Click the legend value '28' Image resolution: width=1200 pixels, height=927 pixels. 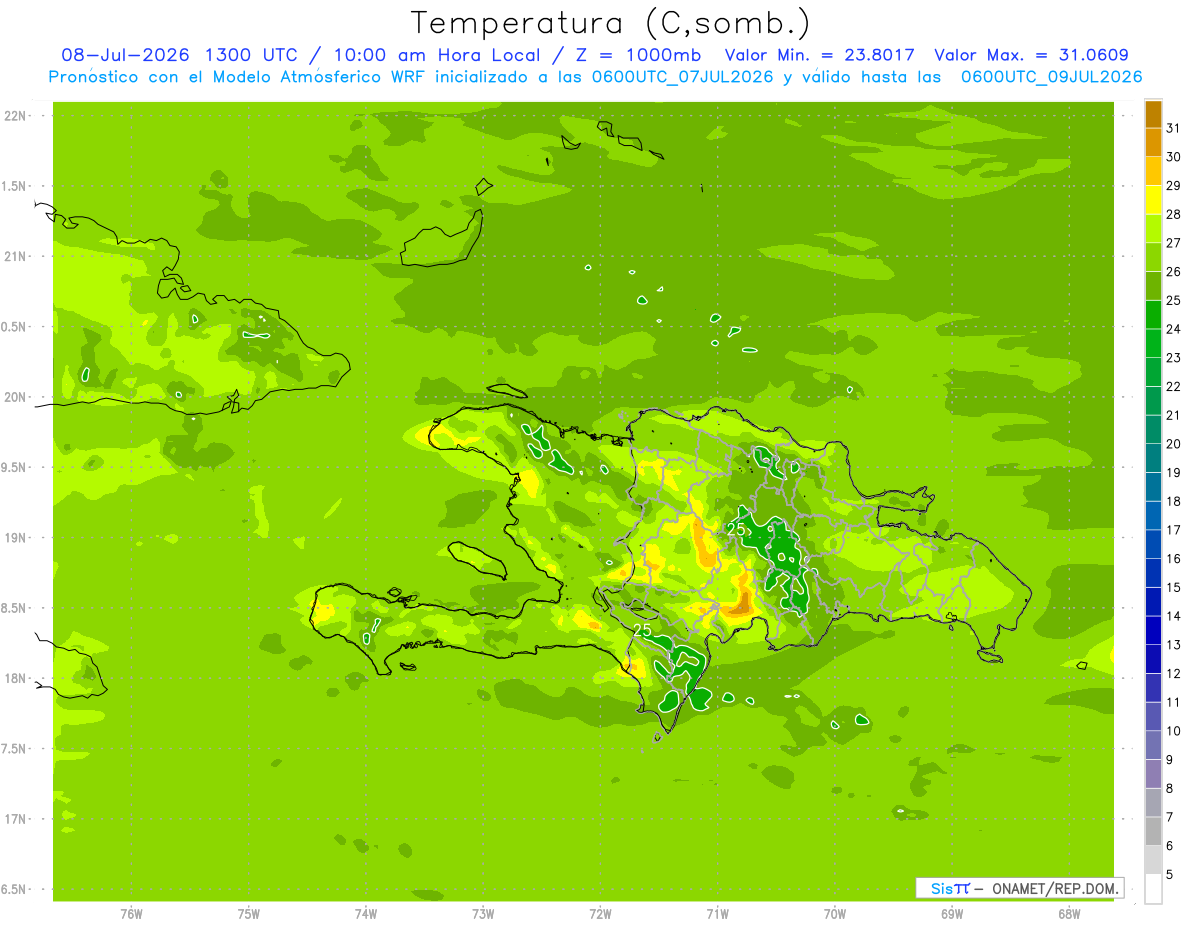click(x=1174, y=214)
